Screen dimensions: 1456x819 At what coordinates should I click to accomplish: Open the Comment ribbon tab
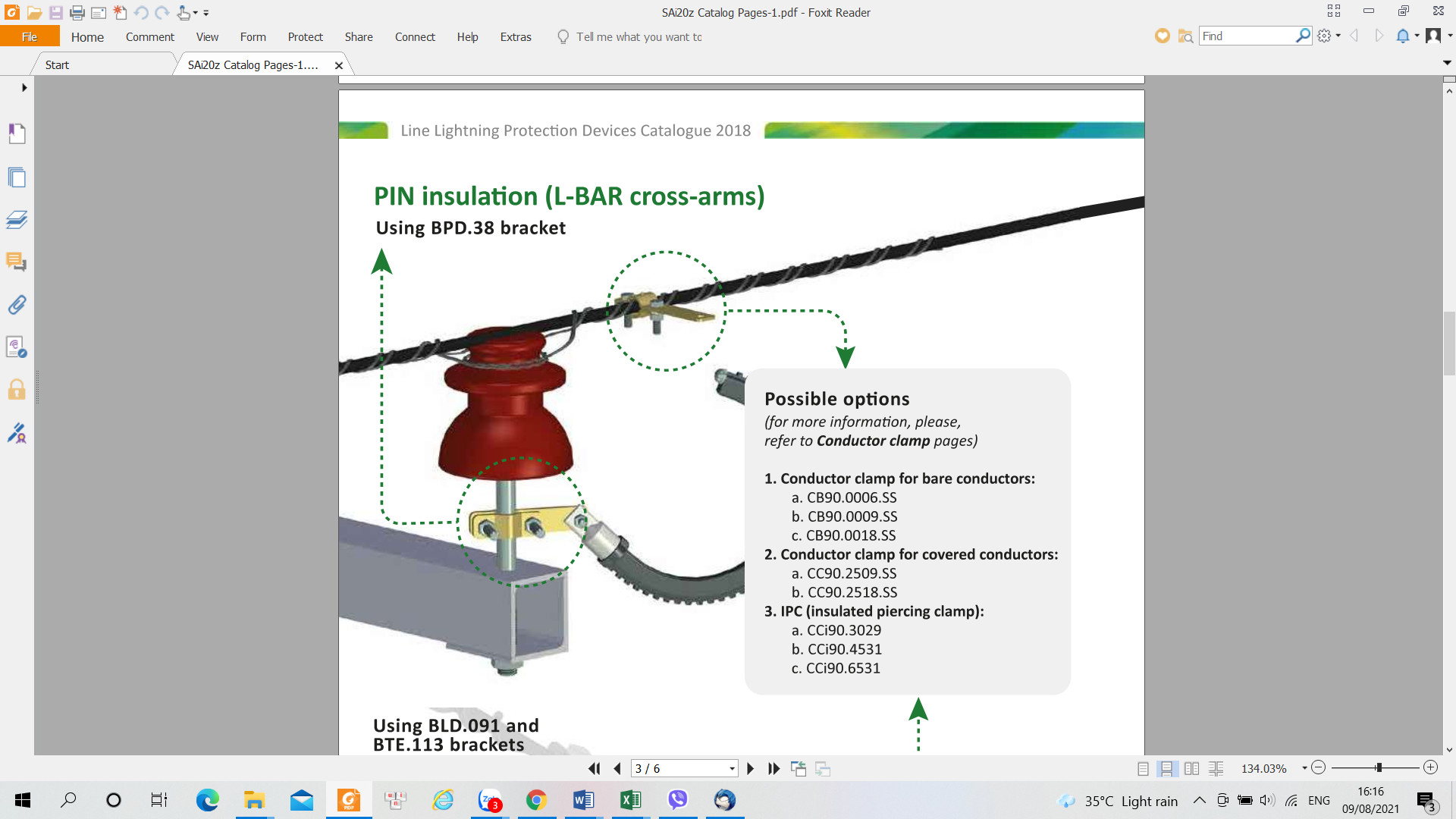click(x=149, y=36)
